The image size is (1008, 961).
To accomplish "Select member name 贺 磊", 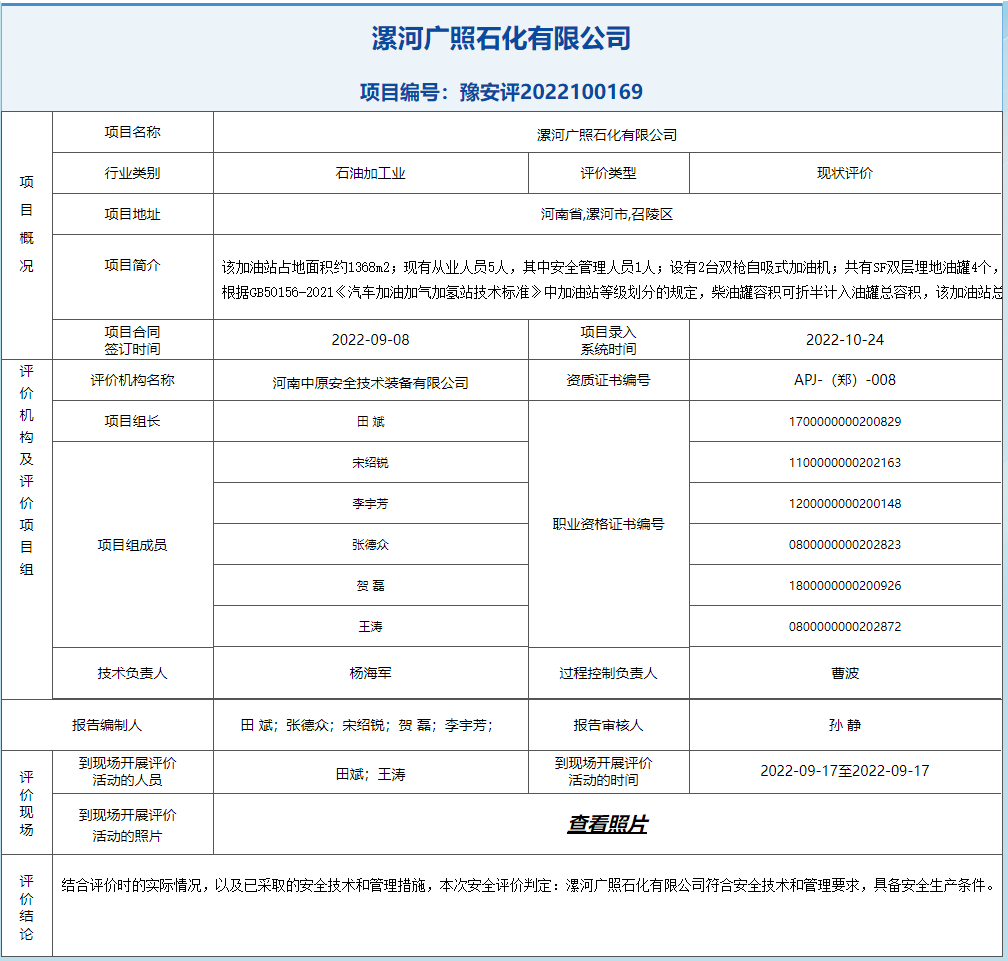I will click(370, 586).
